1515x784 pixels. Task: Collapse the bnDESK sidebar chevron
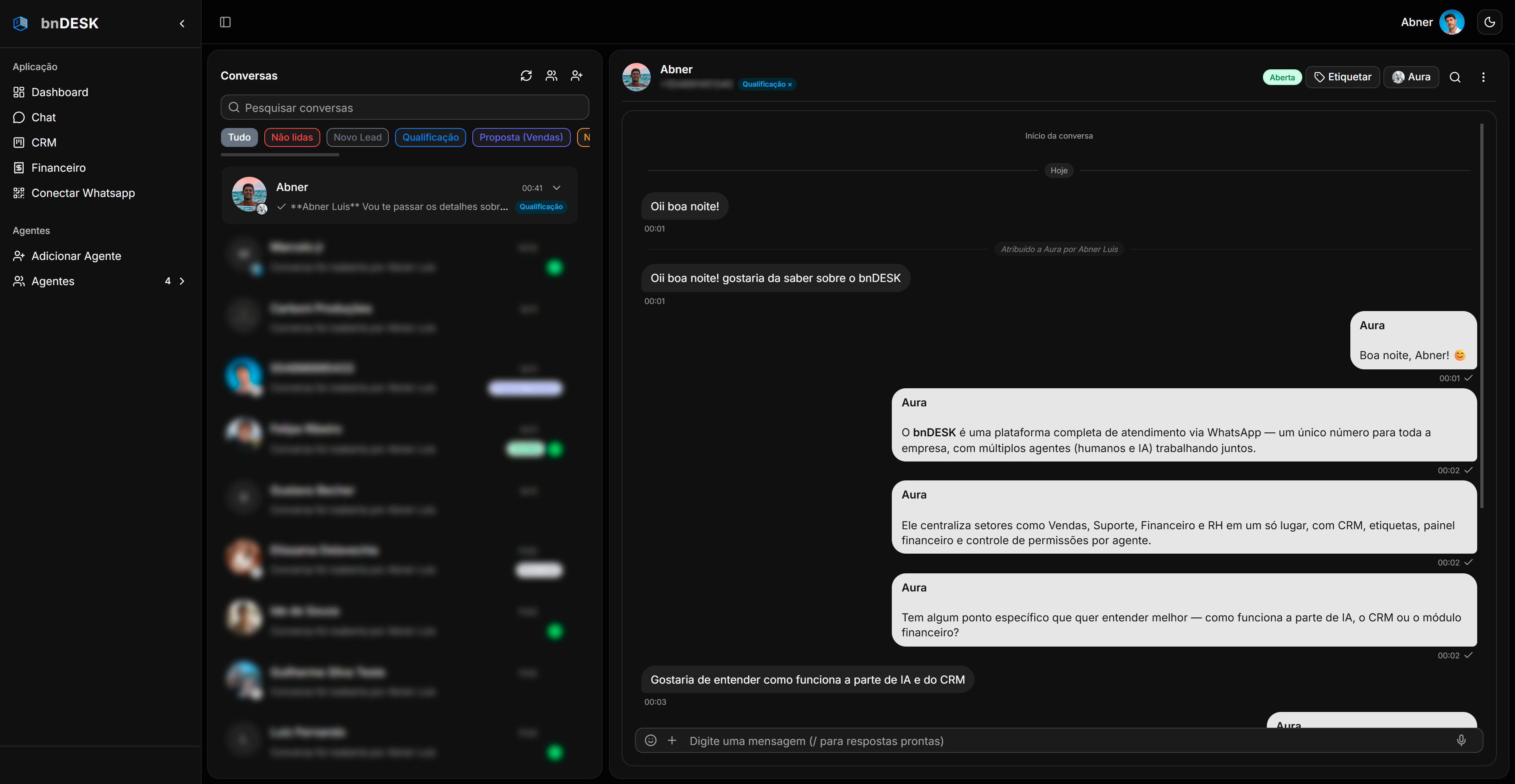coord(182,24)
